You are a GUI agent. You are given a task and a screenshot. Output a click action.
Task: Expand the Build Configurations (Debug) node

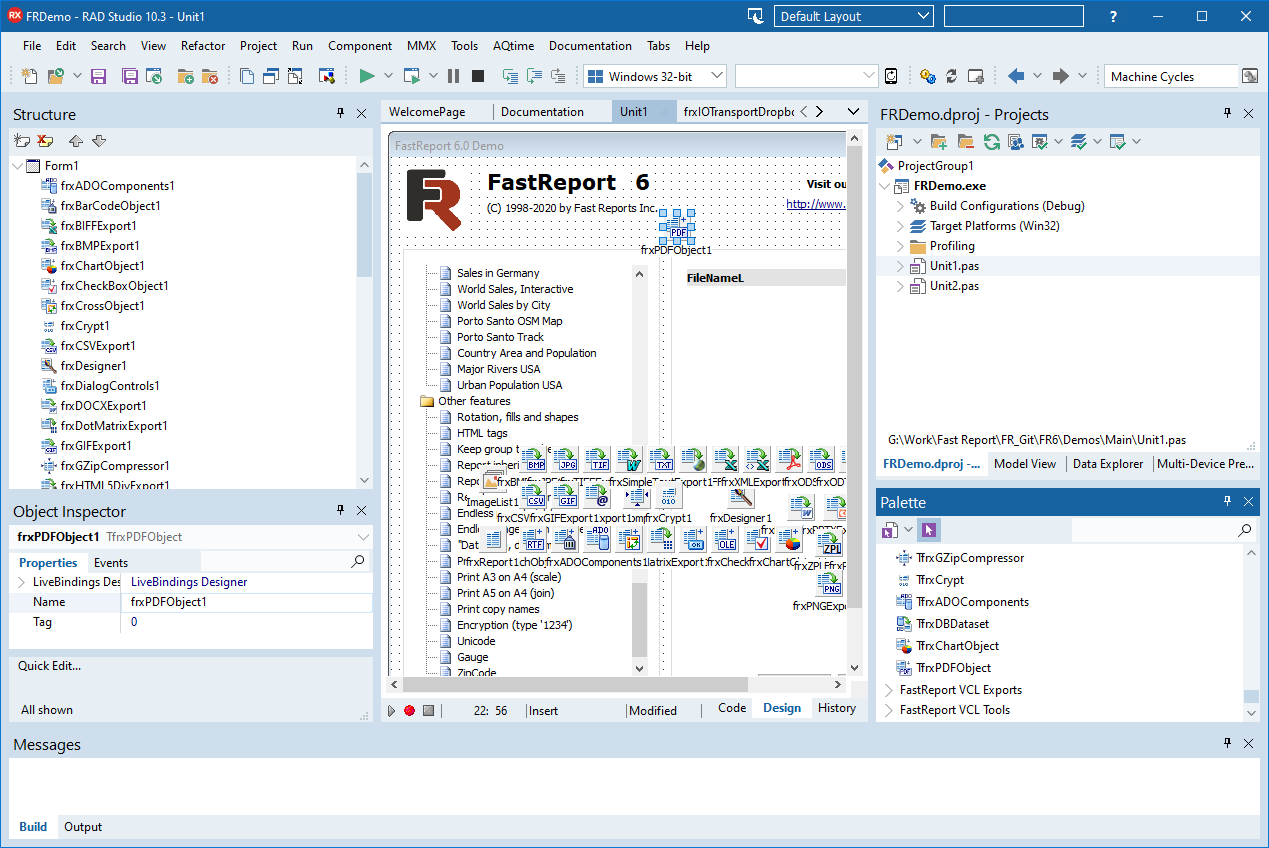pyautogui.click(x=900, y=206)
